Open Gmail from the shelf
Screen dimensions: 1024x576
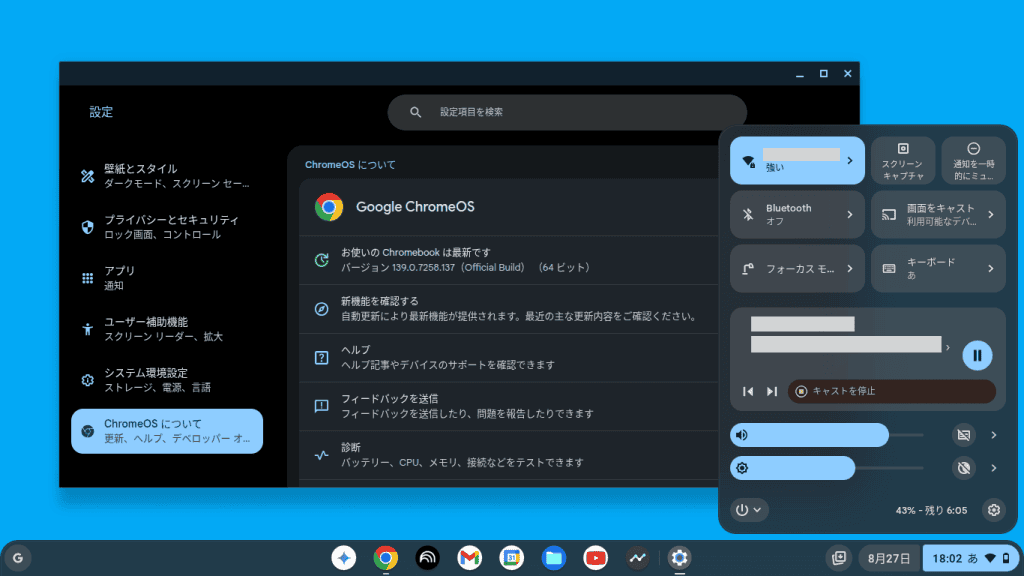[x=470, y=558]
